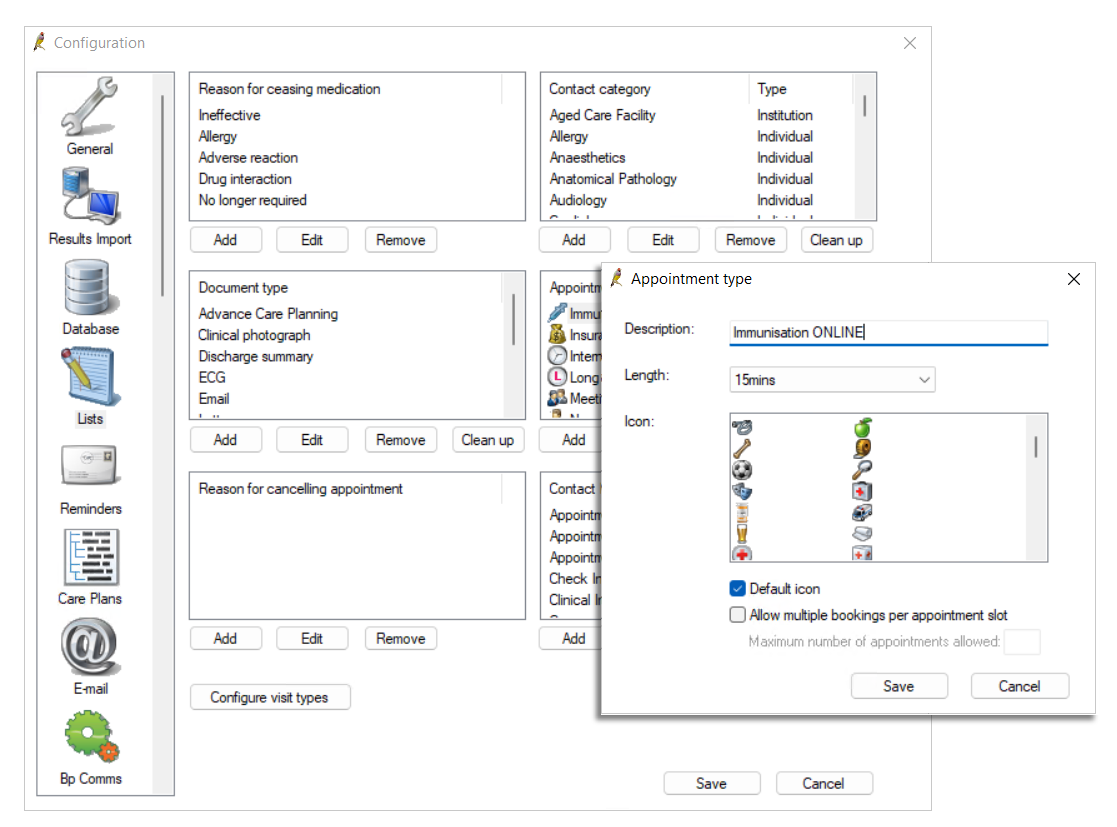Cancel the Appointment type dialog
The width and height of the screenshot is (1117, 827).
pos(1019,686)
